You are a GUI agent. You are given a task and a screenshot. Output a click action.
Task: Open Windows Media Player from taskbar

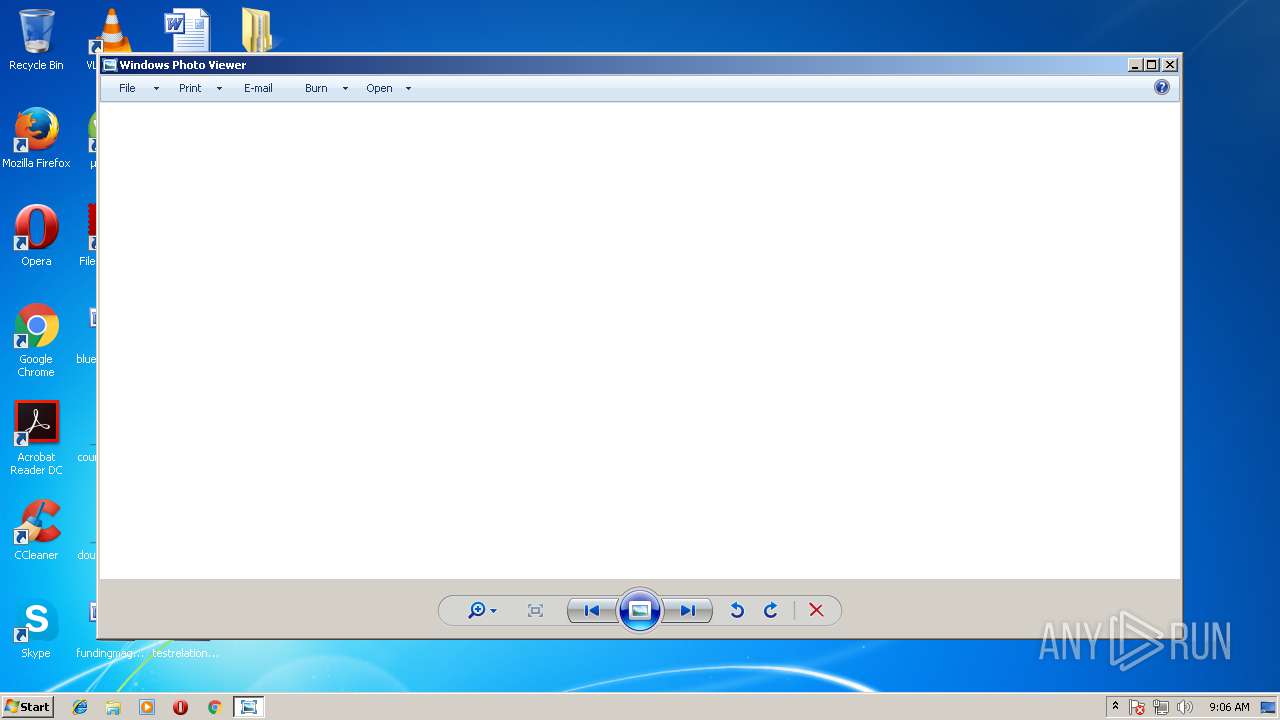pyautogui.click(x=147, y=707)
